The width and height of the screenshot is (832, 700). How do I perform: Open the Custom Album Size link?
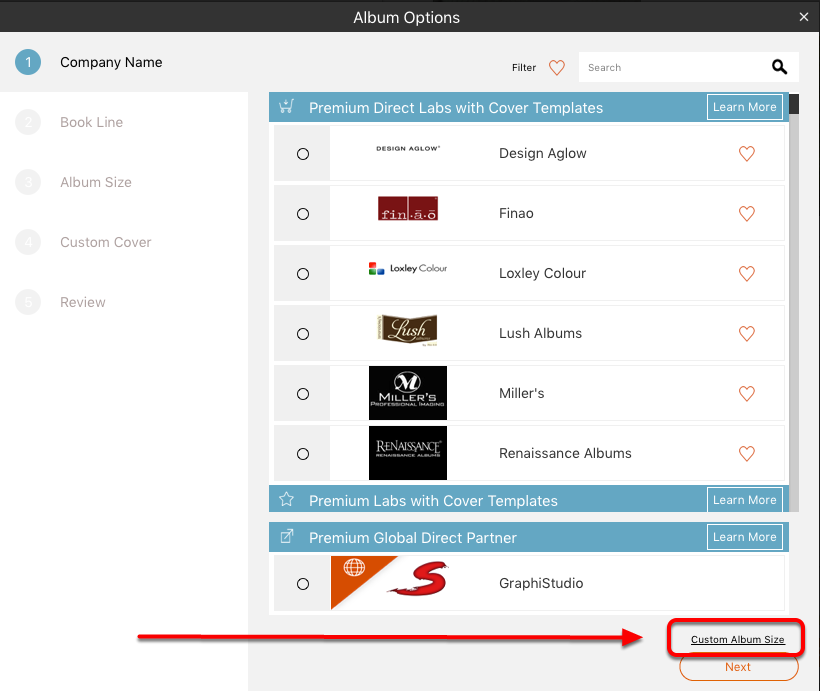[x=738, y=639]
